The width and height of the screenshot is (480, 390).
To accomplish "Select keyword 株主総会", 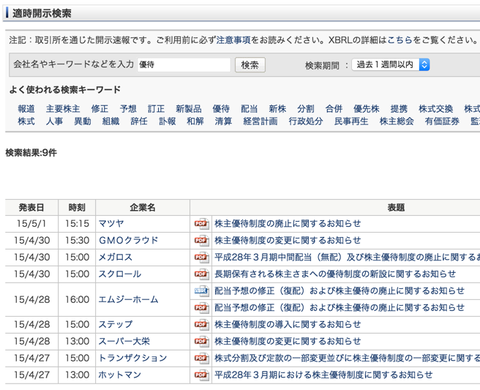I will (397, 121).
